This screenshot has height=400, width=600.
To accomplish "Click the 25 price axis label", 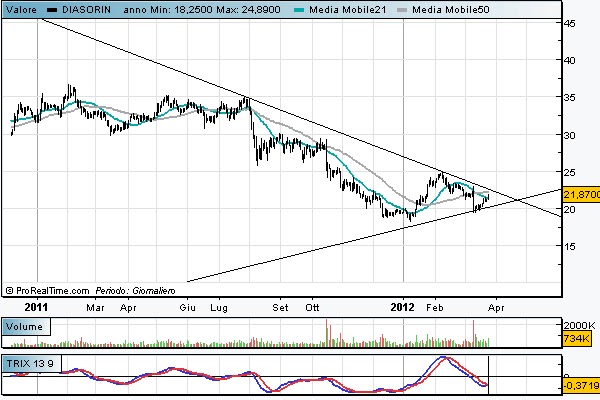I will point(569,173).
